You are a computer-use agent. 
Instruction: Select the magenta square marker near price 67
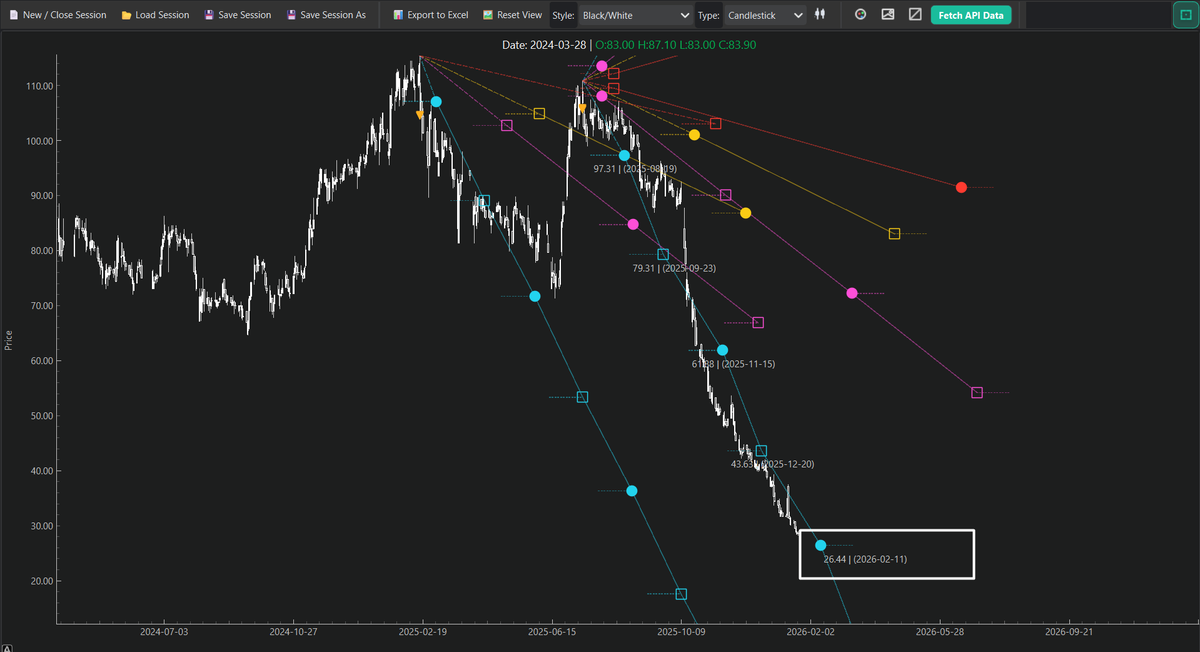(x=757, y=322)
